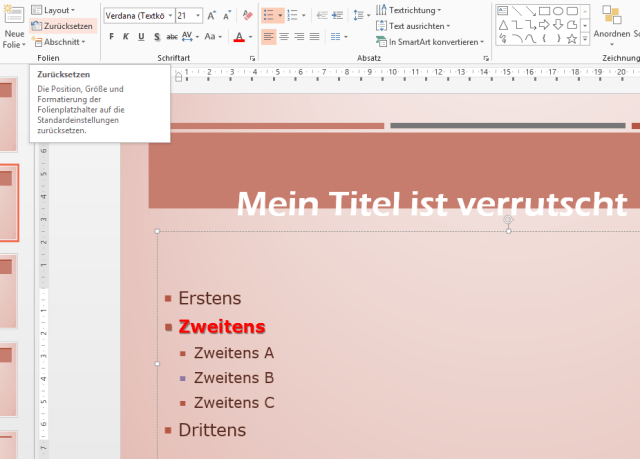Screen dimensions: 640x459
Task: Open the Anordnen menu
Action: coord(611,26)
